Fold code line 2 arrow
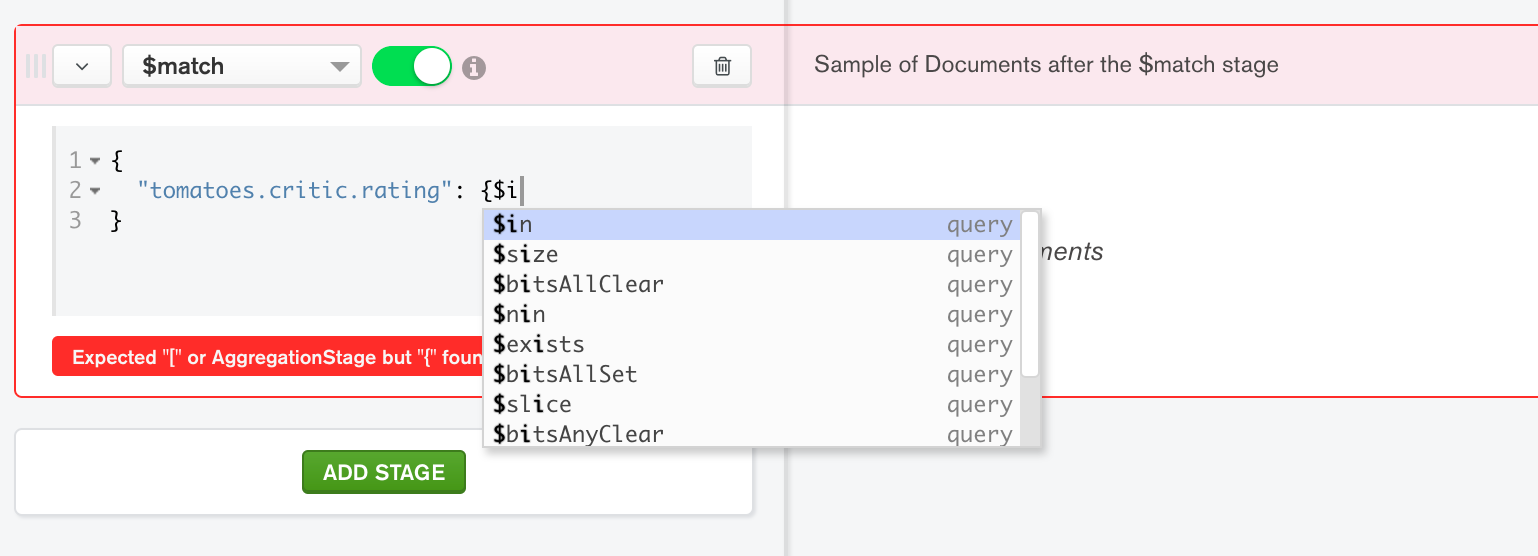 point(95,190)
